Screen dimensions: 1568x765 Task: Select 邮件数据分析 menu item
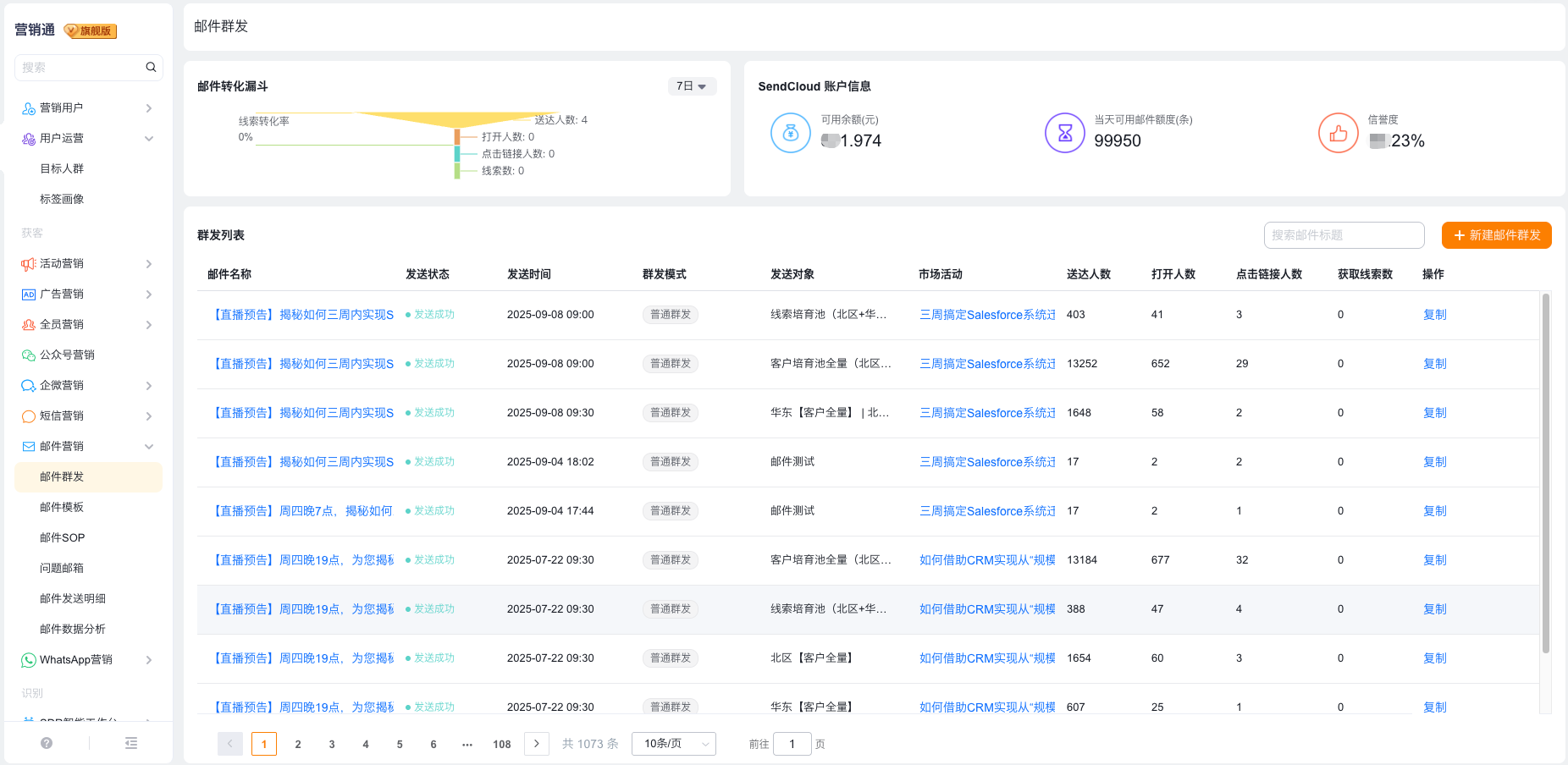pyautogui.click(x=73, y=630)
